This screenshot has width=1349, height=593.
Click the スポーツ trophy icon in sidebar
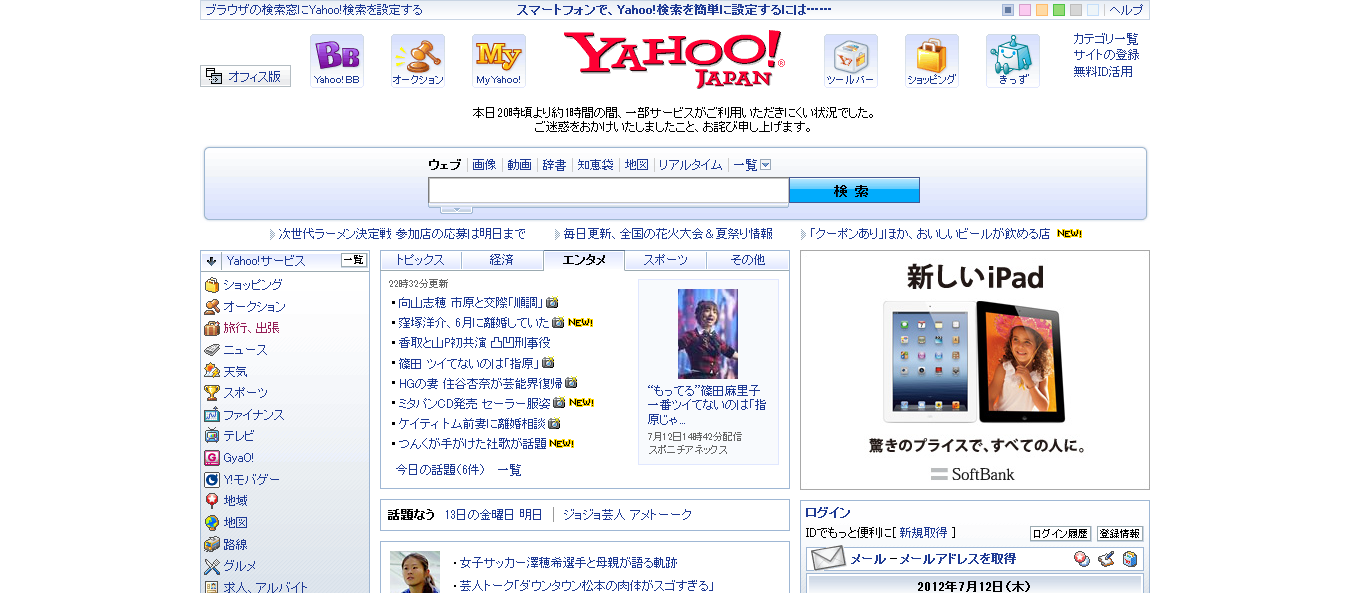[212, 393]
